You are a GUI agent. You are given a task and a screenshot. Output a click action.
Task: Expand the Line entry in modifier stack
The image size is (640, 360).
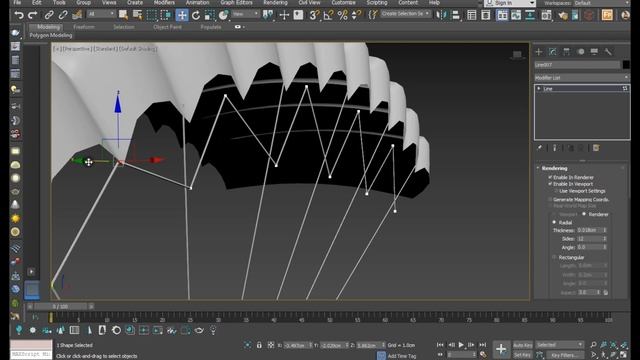pyautogui.click(x=539, y=89)
